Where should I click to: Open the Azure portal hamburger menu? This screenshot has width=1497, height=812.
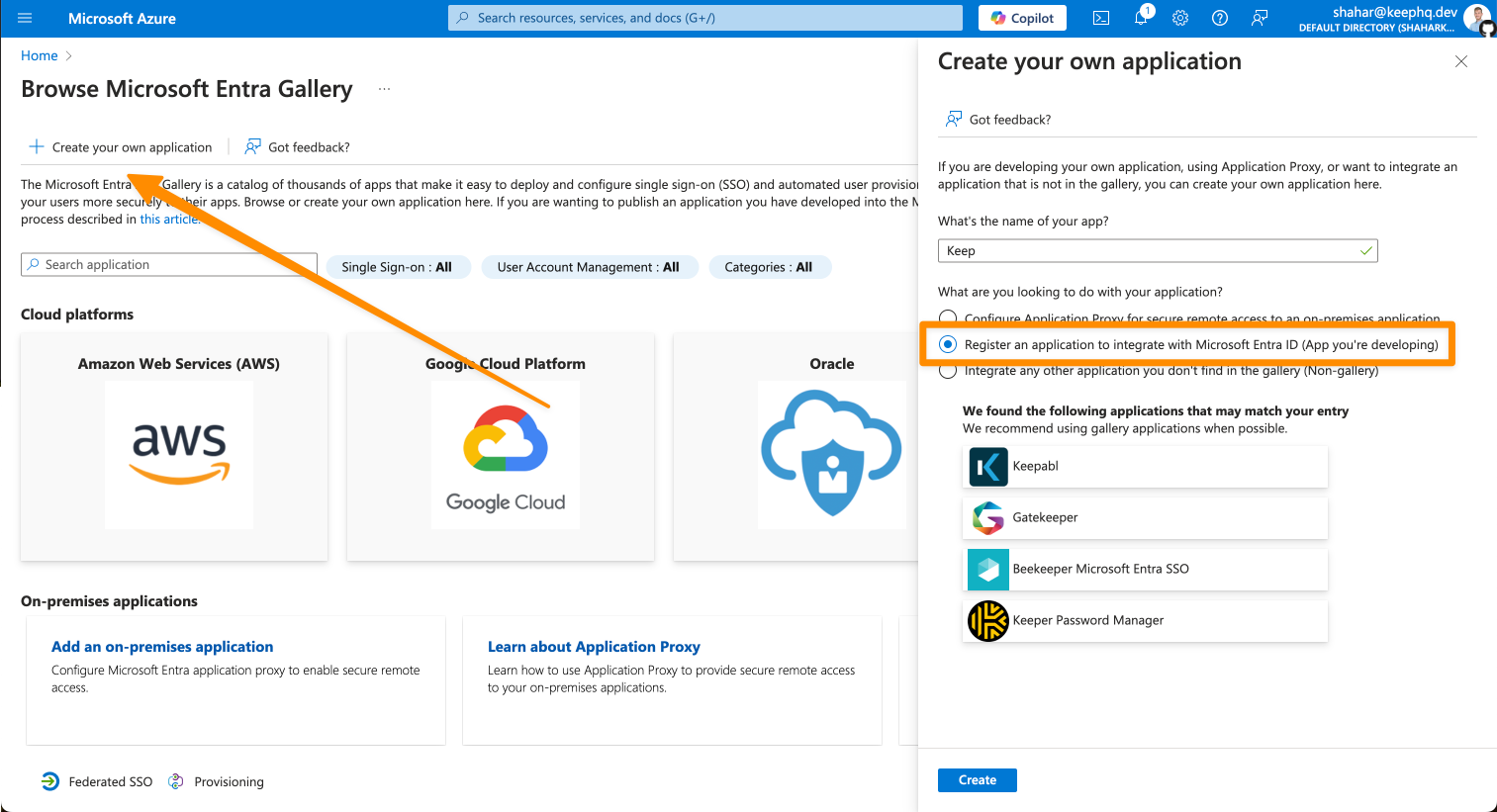[x=25, y=18]
